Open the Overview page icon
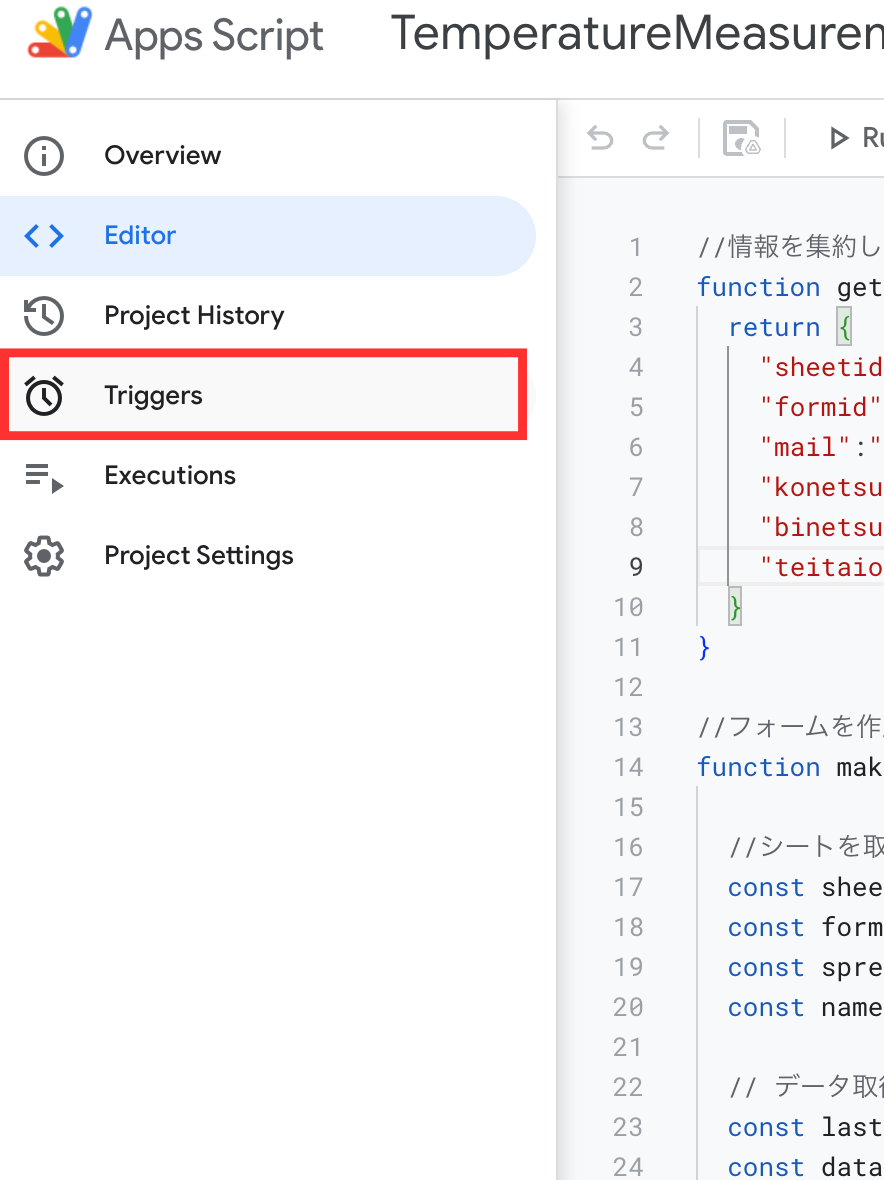 [x=44, y=156]
